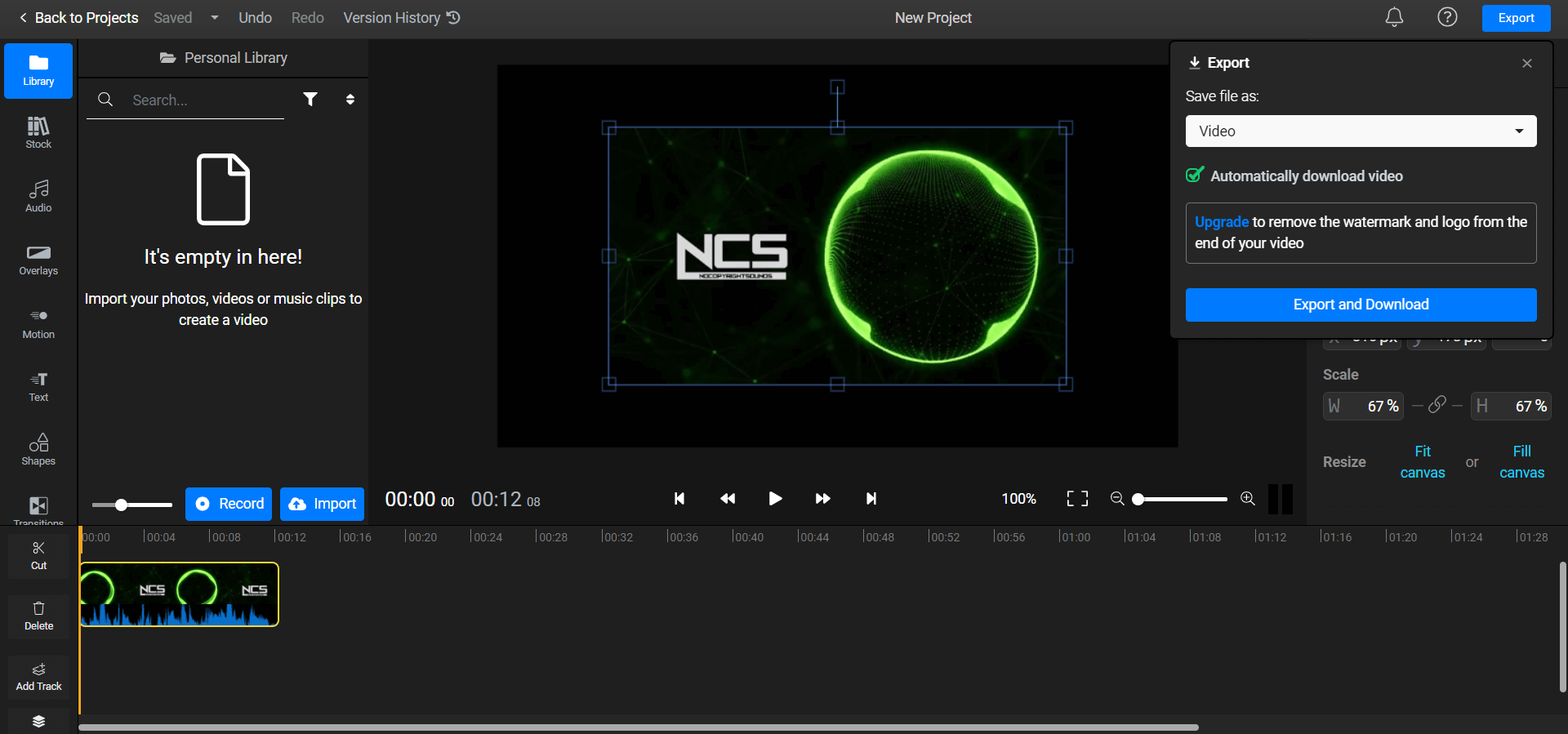
Task: Toggle the scale aspect ratio link
Action: tap(1437, 405)
